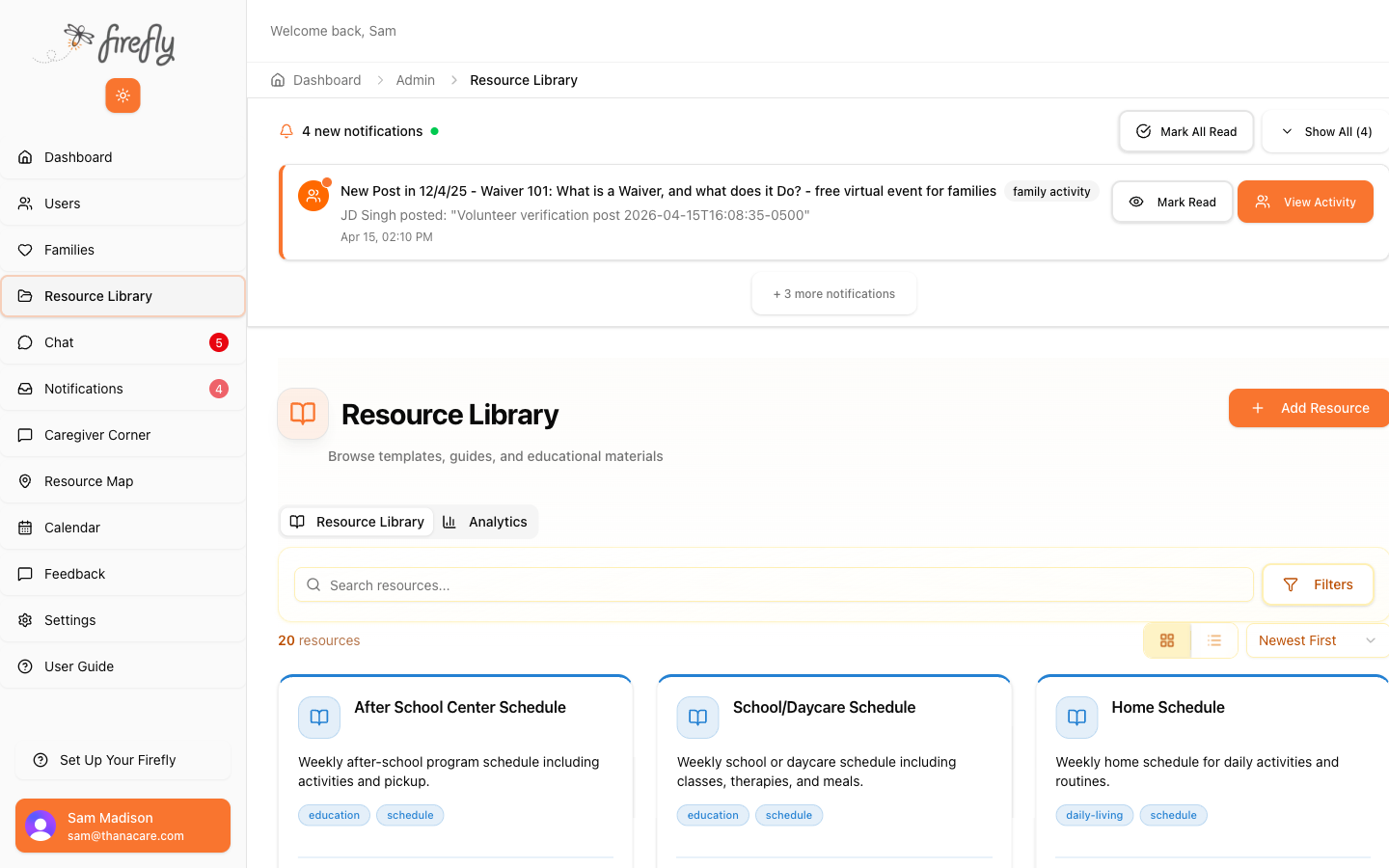Open Caregiver Corner
Screen dimensions: 1389x868
point(123,435)
